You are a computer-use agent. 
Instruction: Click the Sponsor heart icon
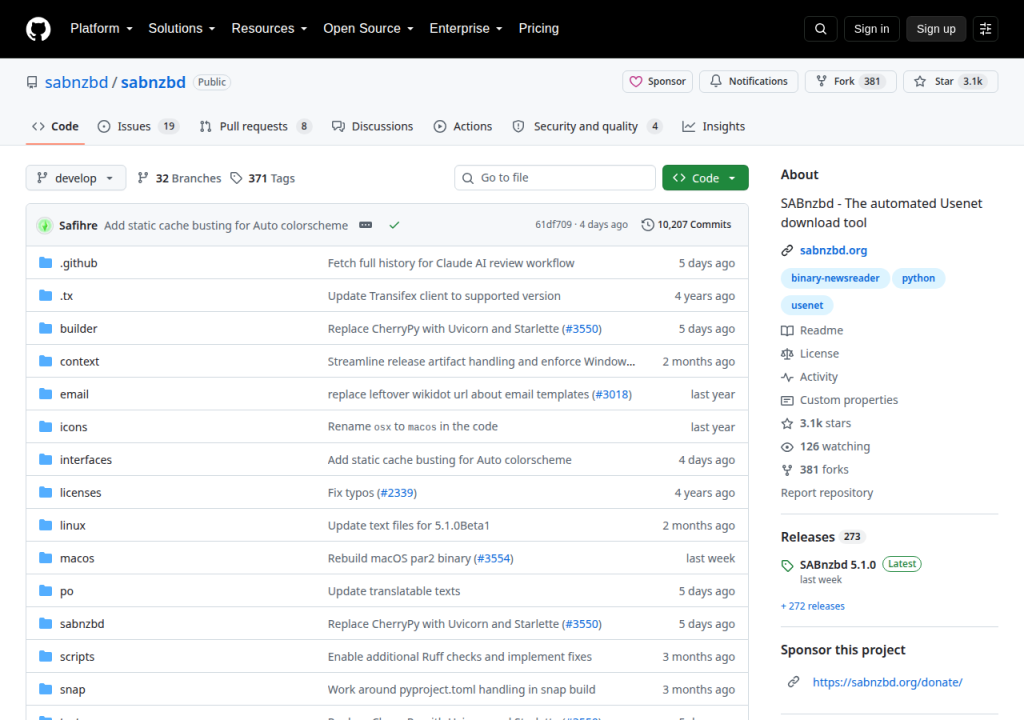[635, 82]
